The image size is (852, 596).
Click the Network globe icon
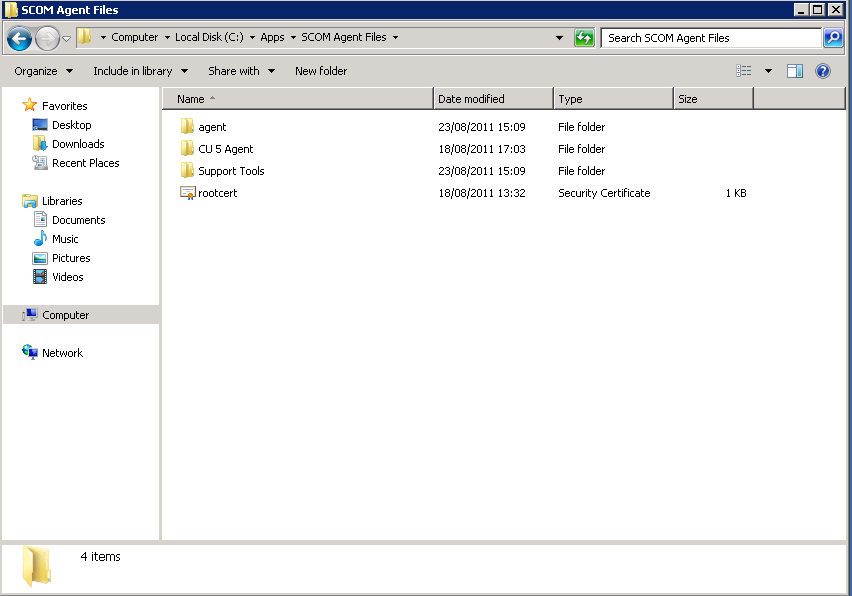30,352
